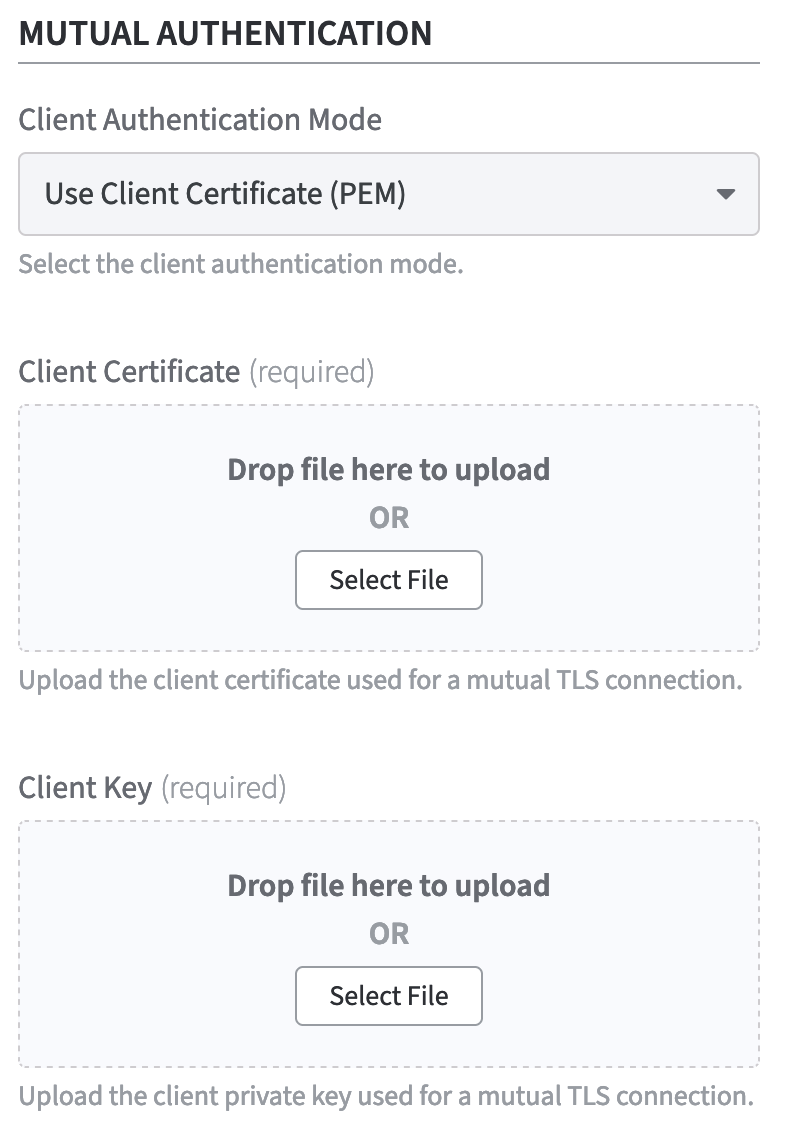Click the caret arrow in authentication mode dropdown

(727, 194)
